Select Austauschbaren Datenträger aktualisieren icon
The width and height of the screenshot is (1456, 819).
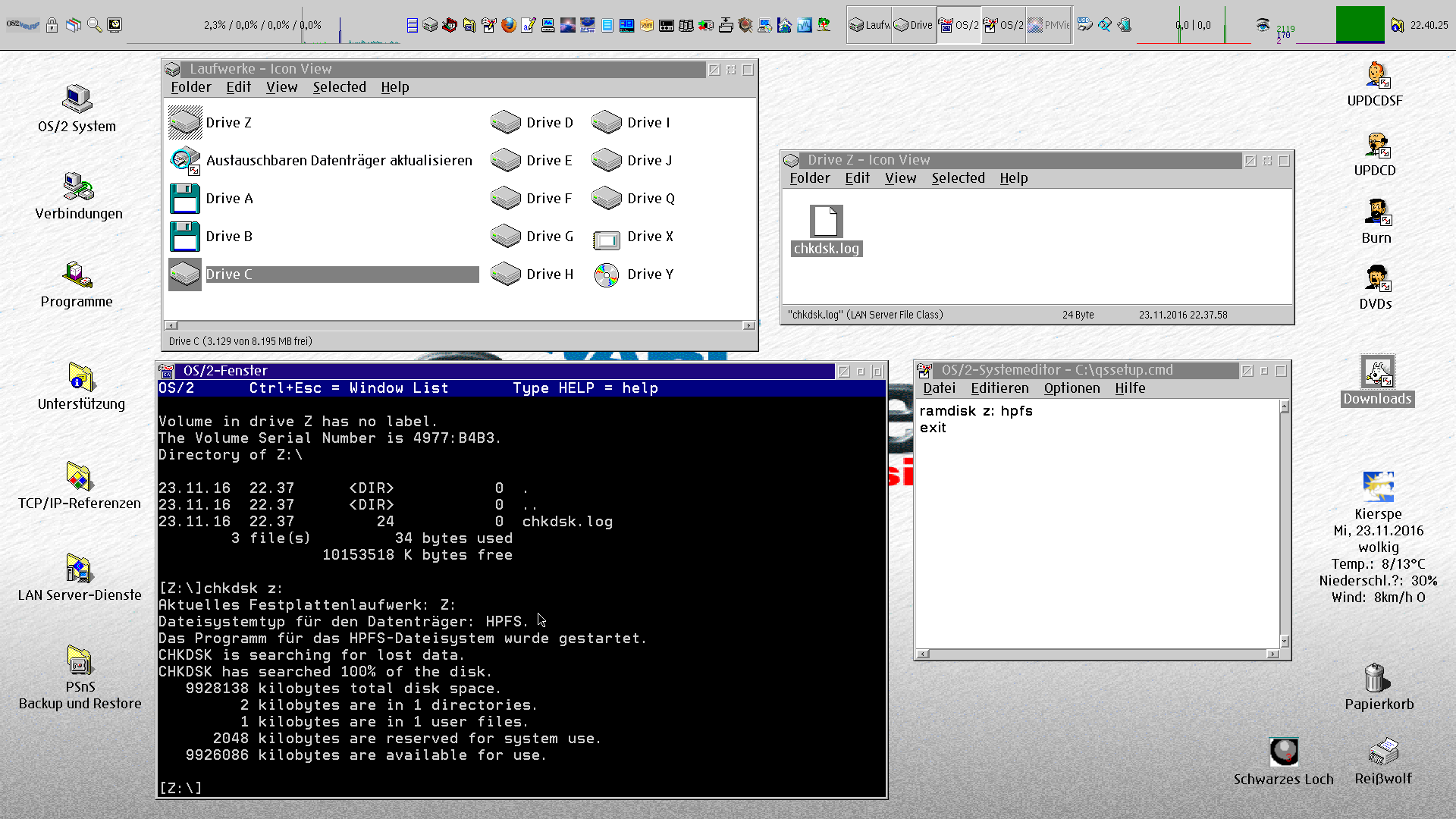pos(322,161)
